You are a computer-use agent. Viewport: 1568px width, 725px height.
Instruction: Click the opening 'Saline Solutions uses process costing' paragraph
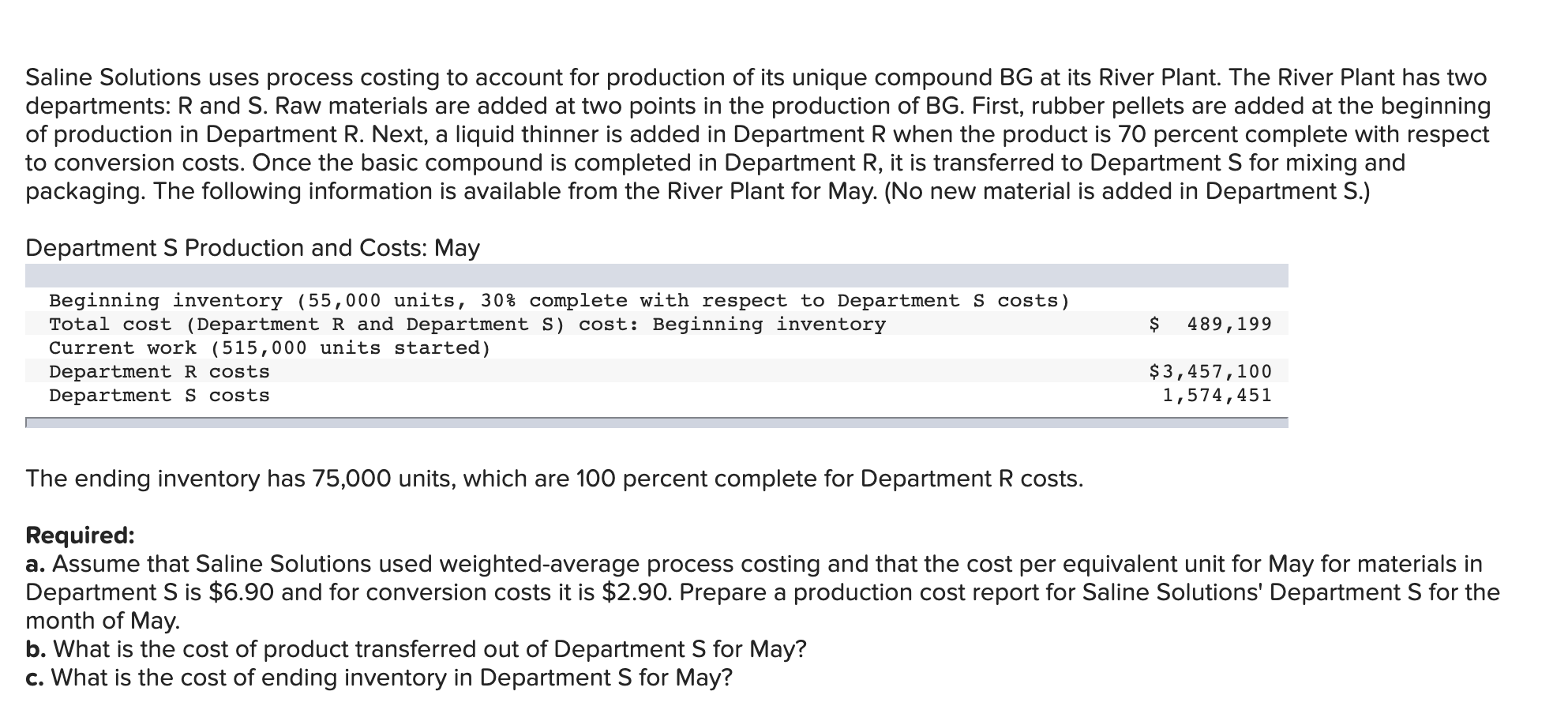[x=758, y=134]
